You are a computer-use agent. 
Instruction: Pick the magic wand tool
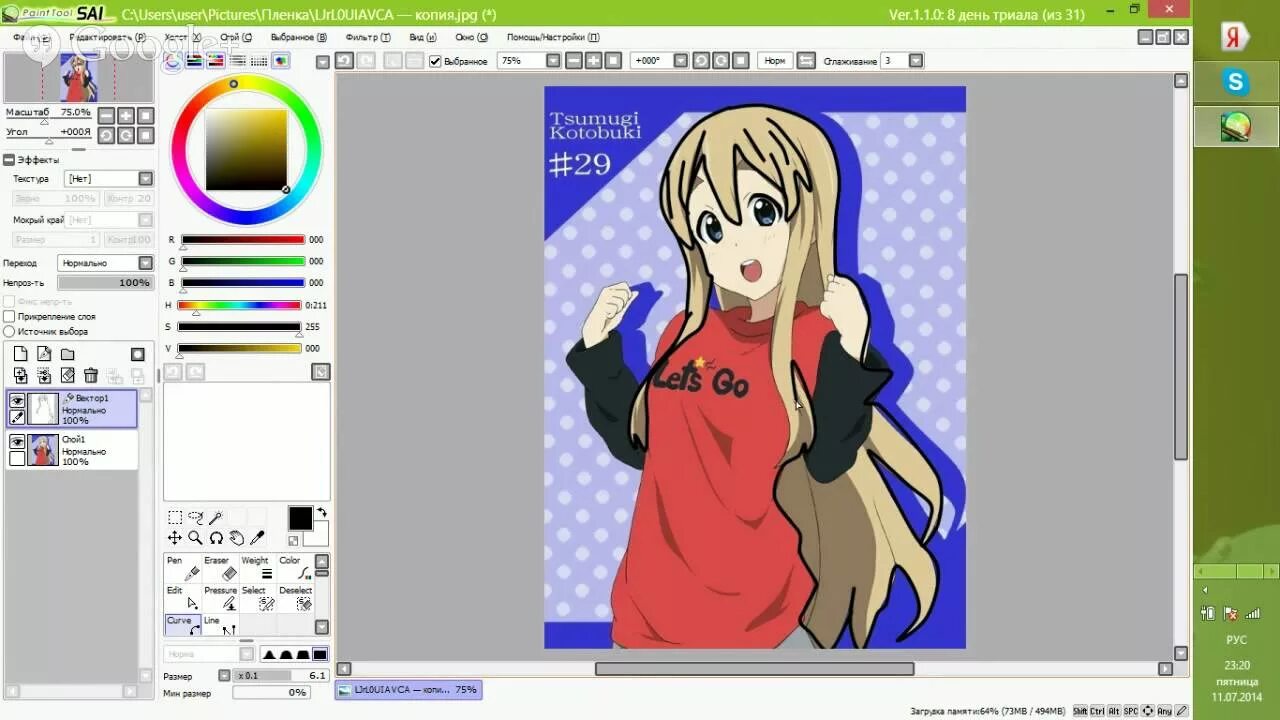[216, 517]
